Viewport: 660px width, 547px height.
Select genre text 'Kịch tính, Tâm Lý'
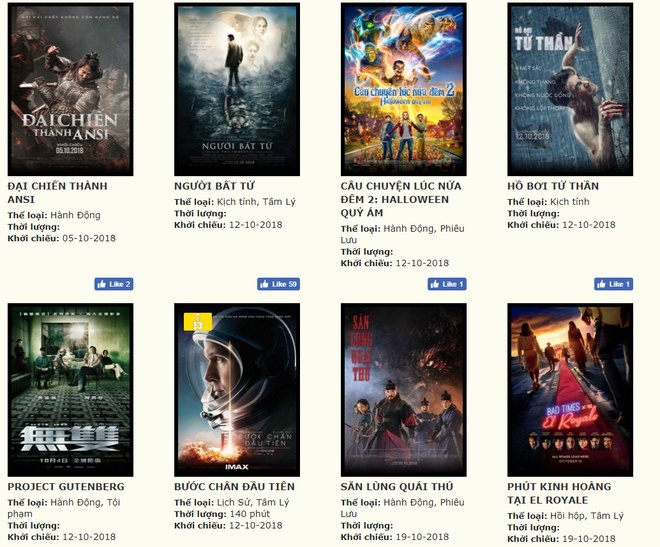tap(256, 202)
